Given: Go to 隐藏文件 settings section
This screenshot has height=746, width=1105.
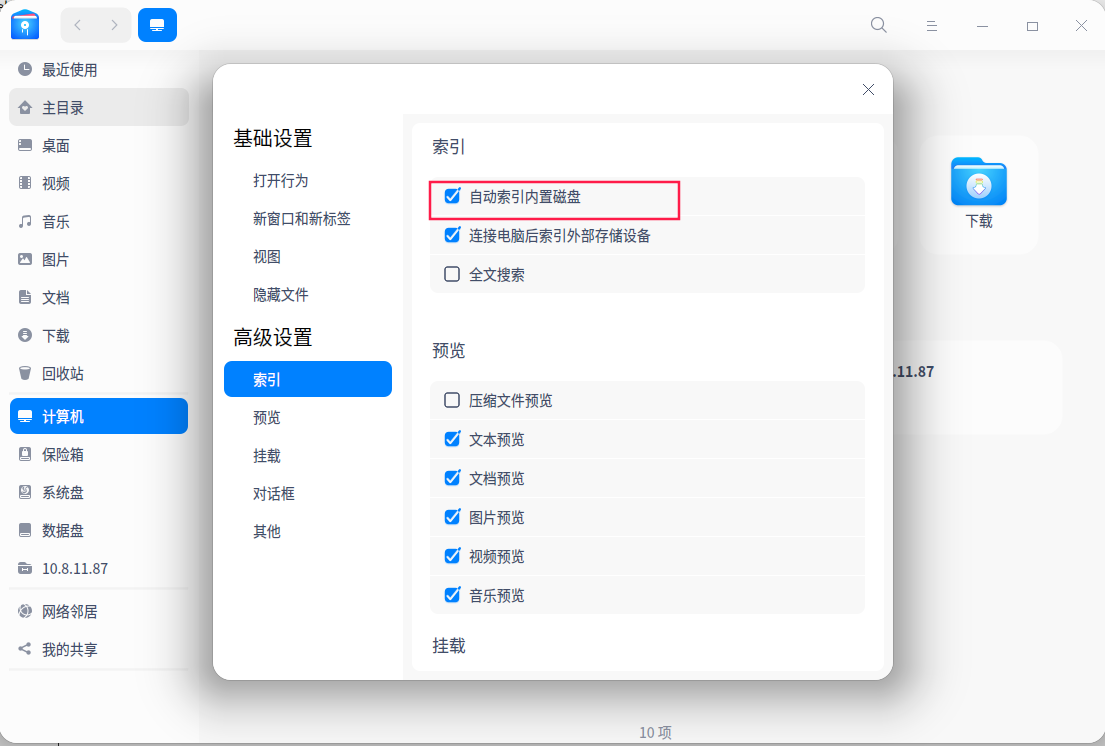Looking at the screenshot, I should pyautogui.click(x=281, y=295).
